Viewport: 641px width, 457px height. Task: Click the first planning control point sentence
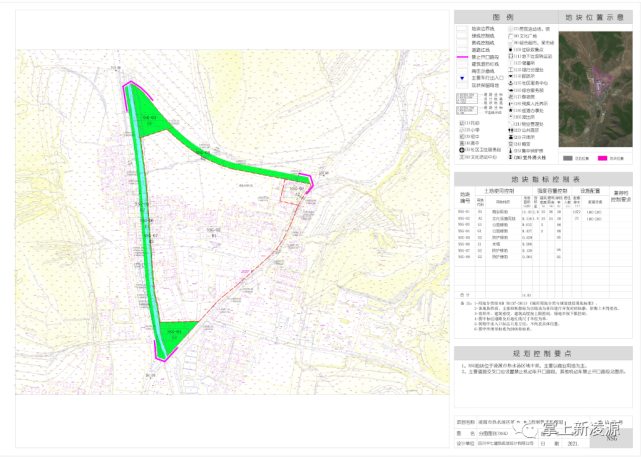coord(524,365)
